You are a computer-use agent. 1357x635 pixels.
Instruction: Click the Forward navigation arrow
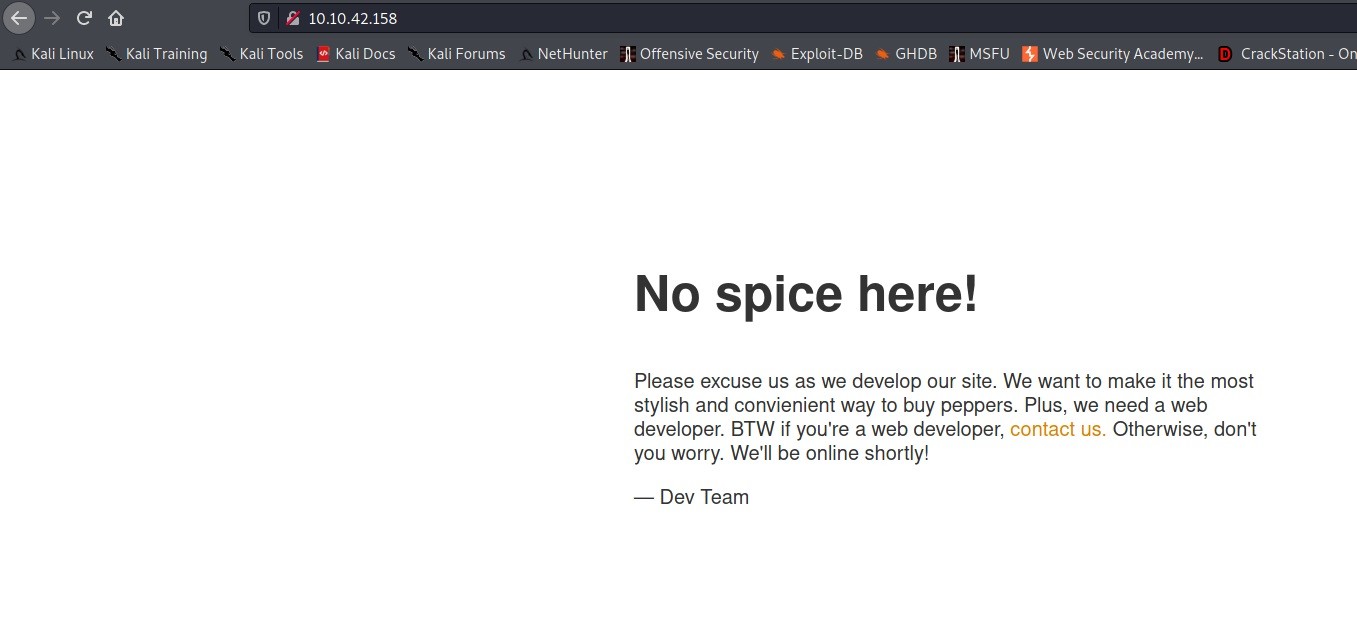[x=52, y=18]
